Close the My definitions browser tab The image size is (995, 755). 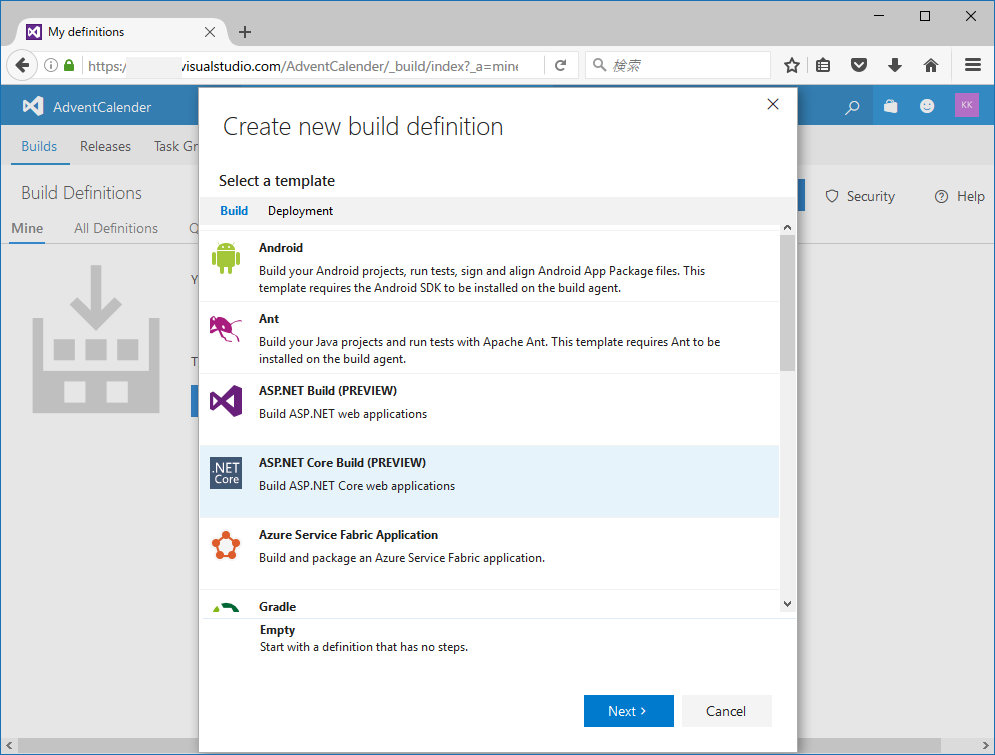[210, 32]
